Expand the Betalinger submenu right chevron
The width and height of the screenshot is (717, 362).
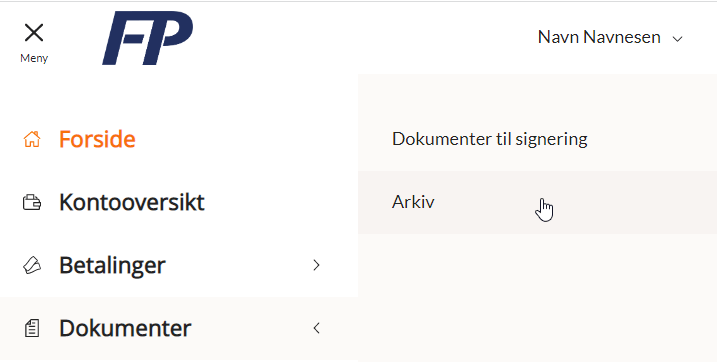click(x=316, y=265)
